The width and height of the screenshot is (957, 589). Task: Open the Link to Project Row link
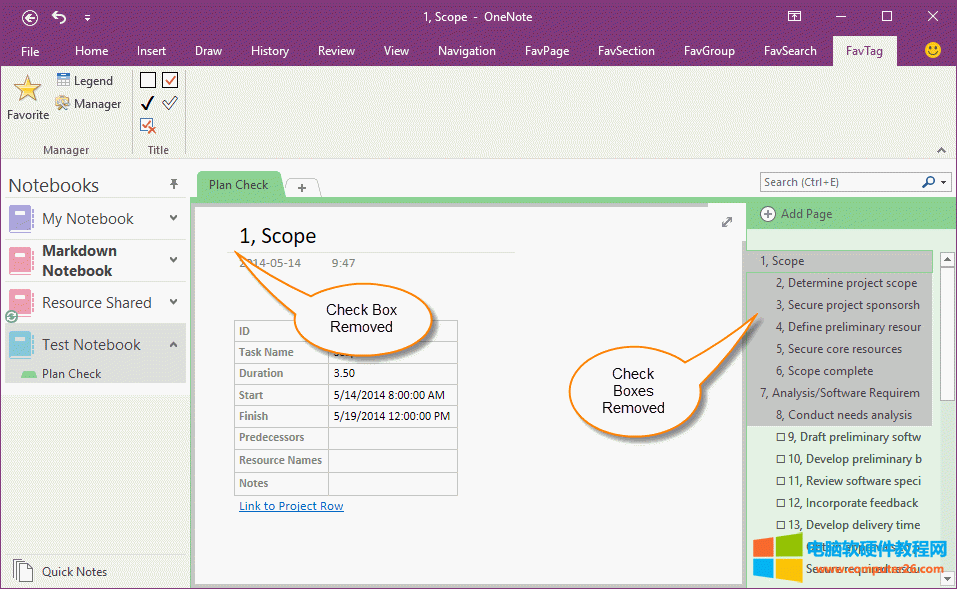tap(291, 506)
